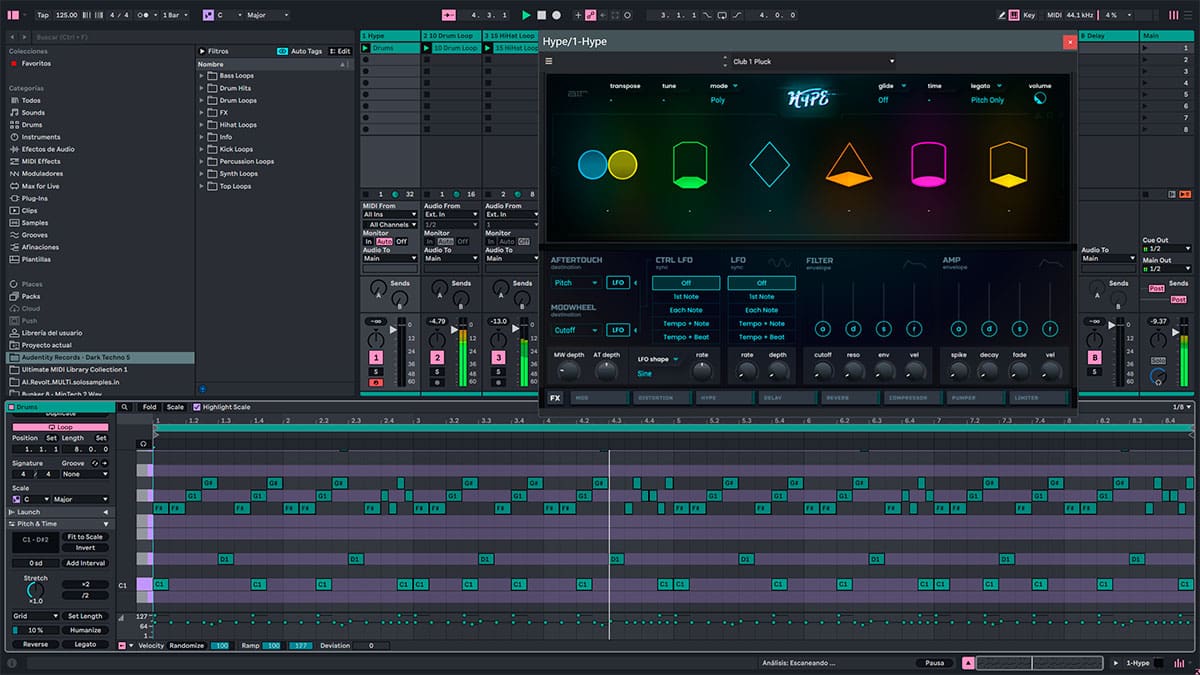The width and height of the screenshot is (1200, 675).
Task: Open Packs in Places
Action: click(x=31, y=296)
